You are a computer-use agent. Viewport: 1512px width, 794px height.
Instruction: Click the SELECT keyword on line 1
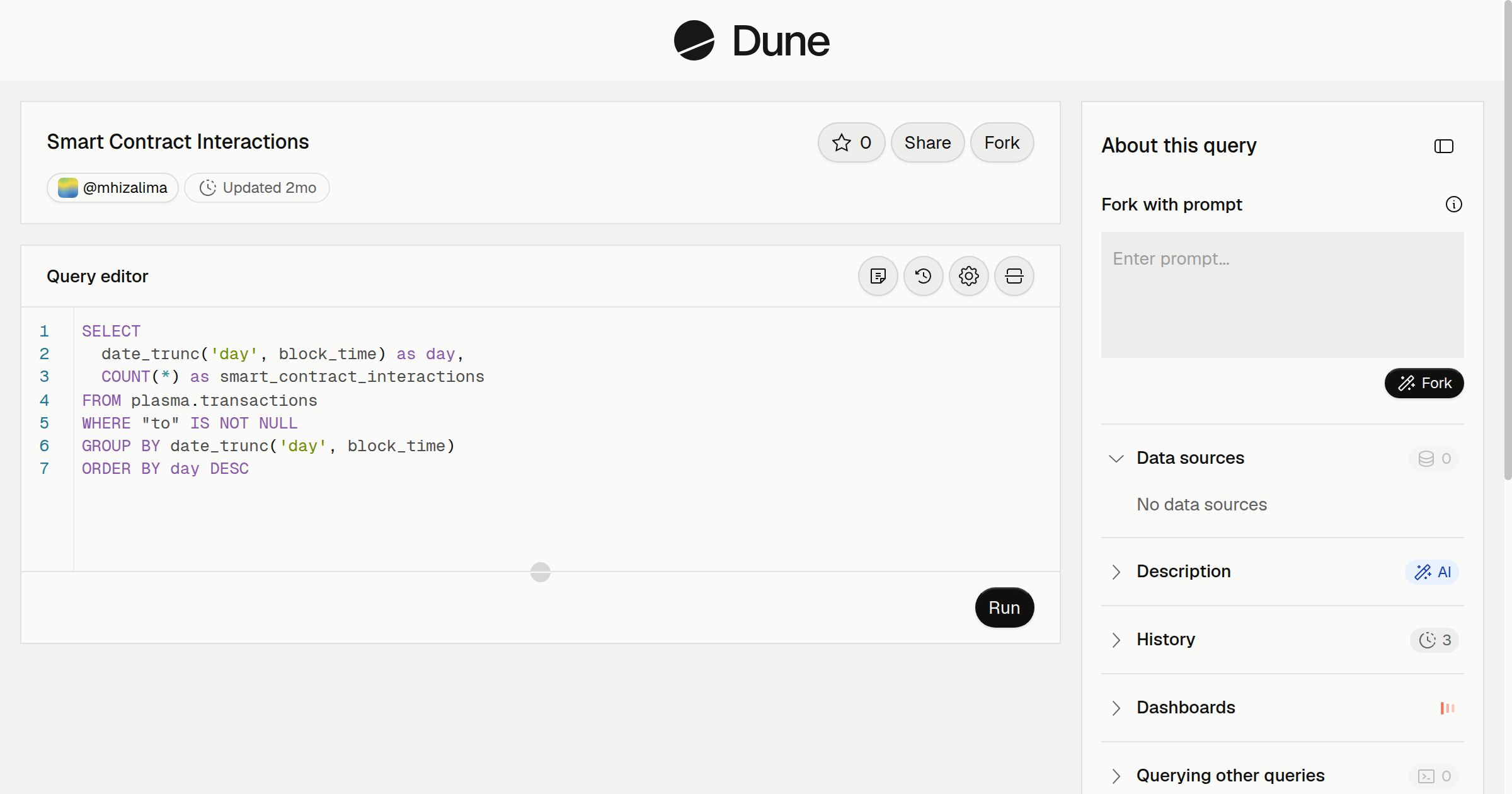coord(111,331)
